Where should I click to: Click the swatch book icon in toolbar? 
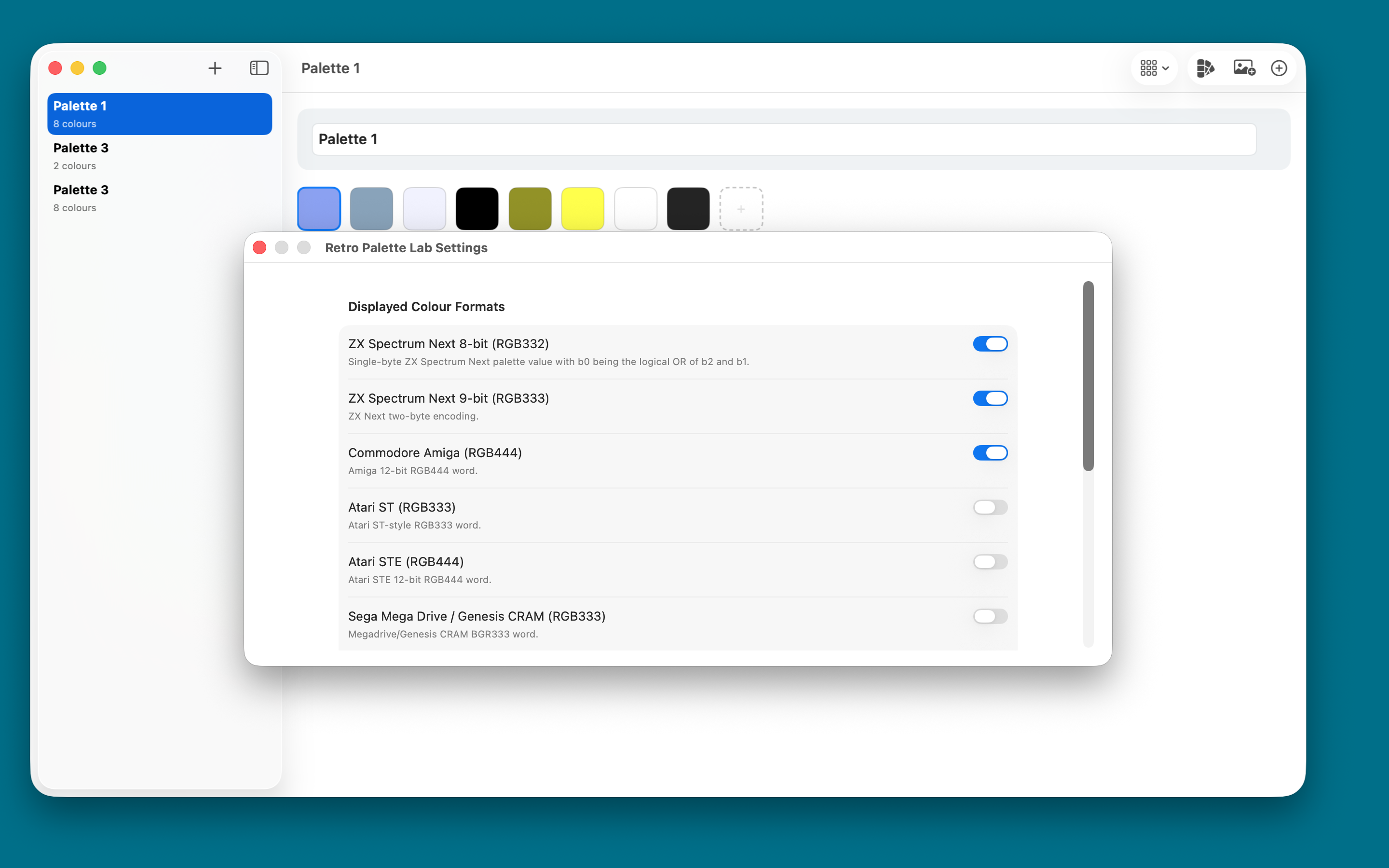[1205, 68]
